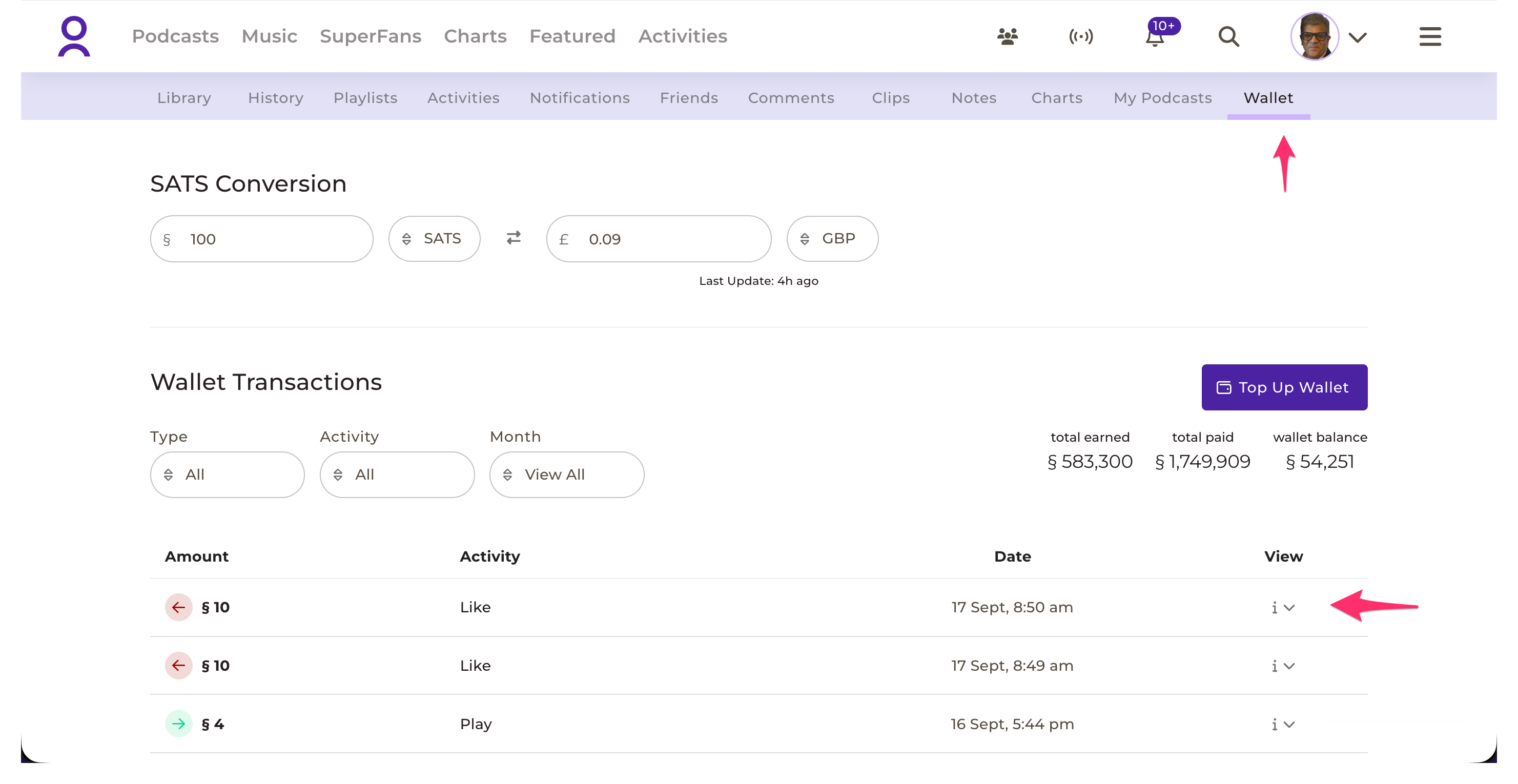This screenshot has height=784, width=1518.
Task: Go to the Playlists tab
Action: click(365, 98)
